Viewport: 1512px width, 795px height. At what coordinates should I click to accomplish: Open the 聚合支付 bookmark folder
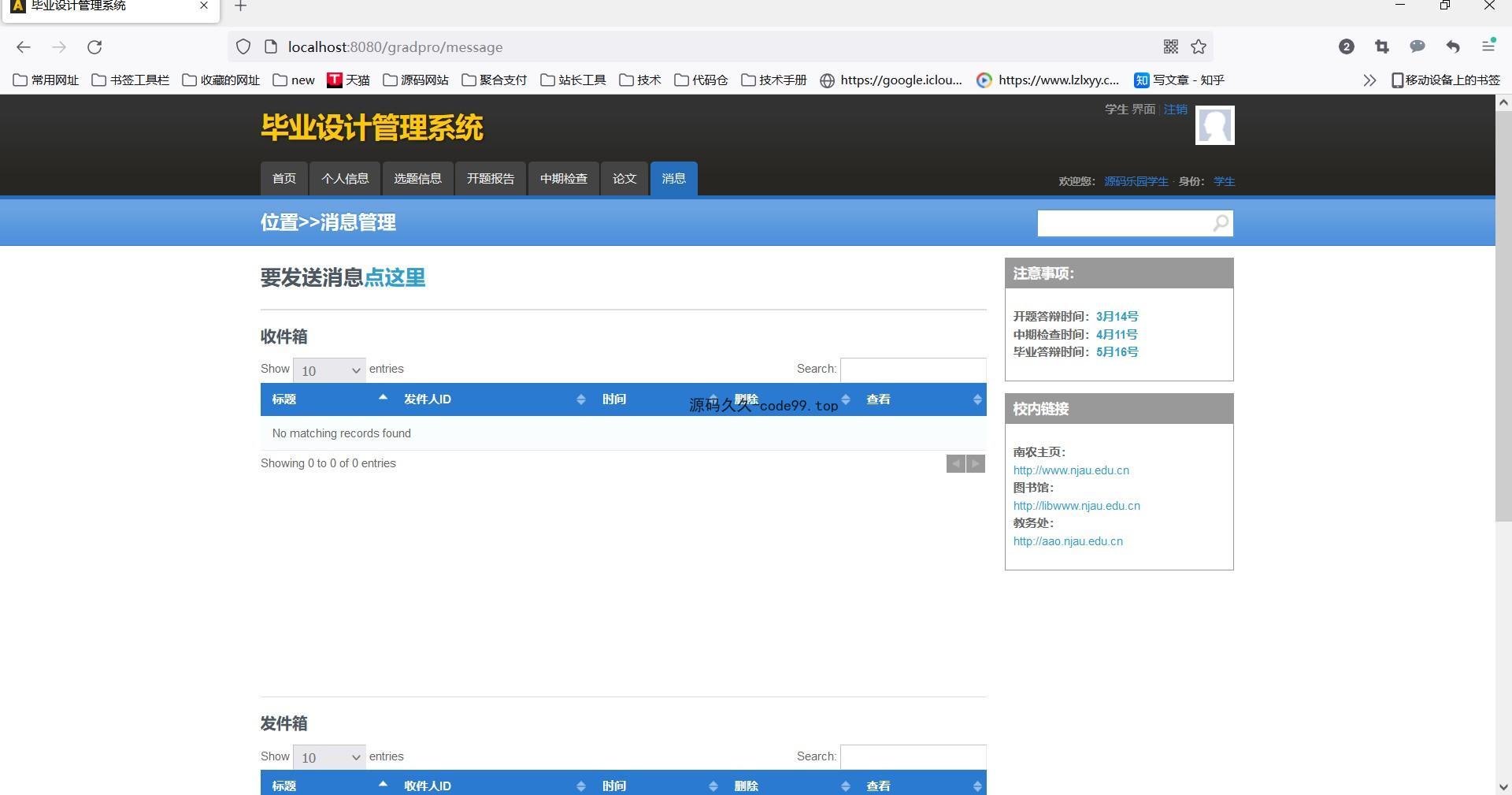[495, 80]
